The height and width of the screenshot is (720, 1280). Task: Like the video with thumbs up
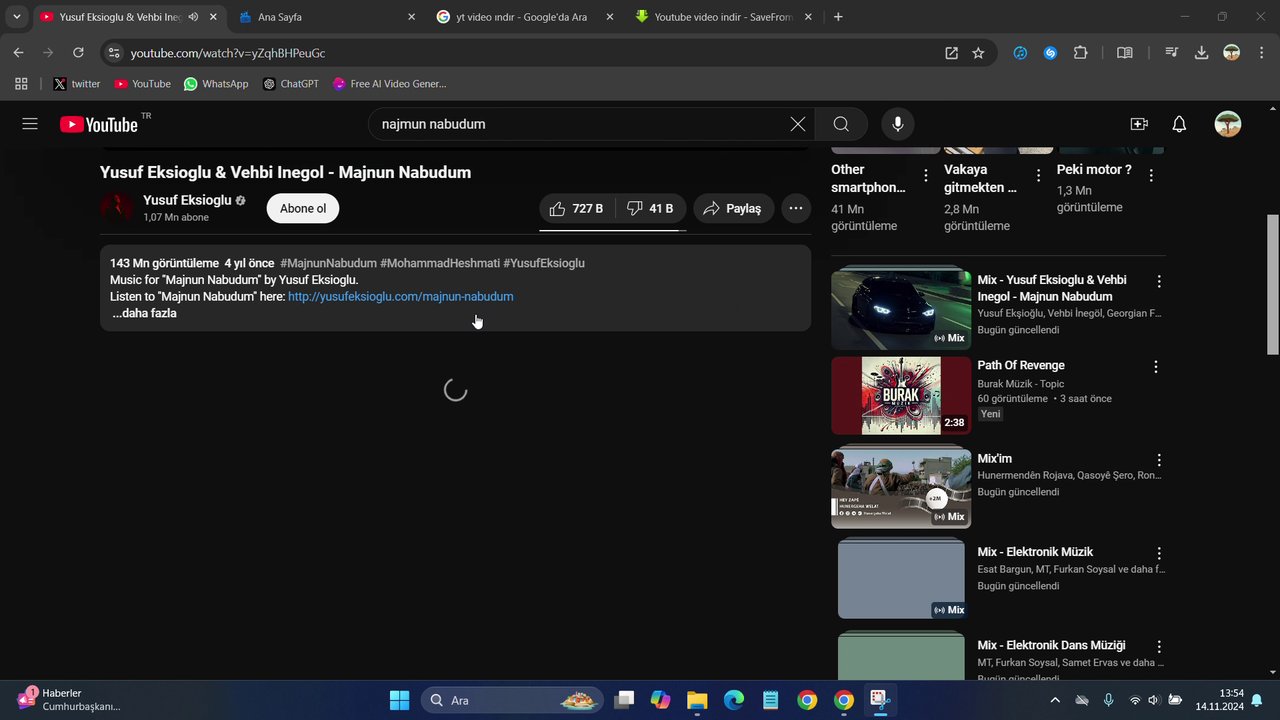tap(577, 208)
